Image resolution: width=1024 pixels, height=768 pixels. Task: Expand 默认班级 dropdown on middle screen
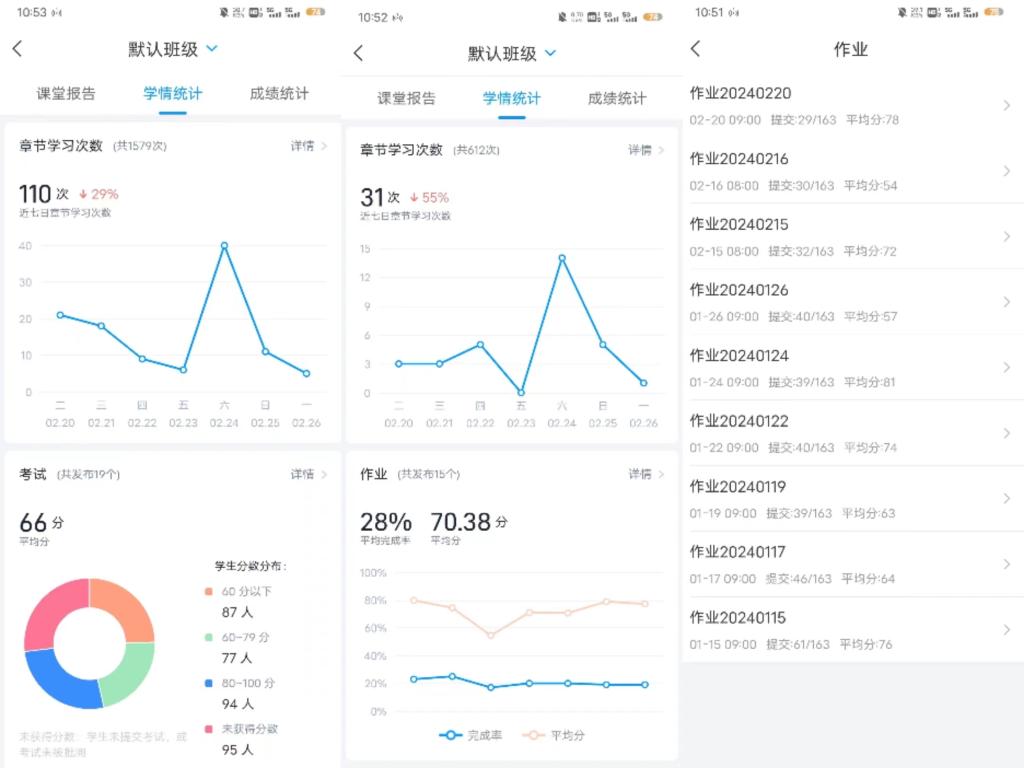(x=550, y=53)
